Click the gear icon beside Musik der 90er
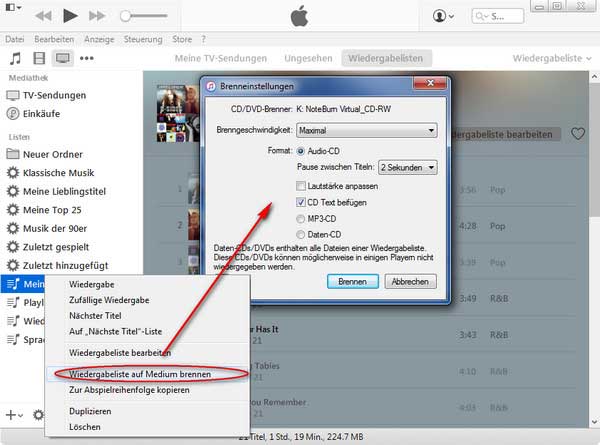The width and height of the screenshot is (600, 445). (x=13, y=228)
